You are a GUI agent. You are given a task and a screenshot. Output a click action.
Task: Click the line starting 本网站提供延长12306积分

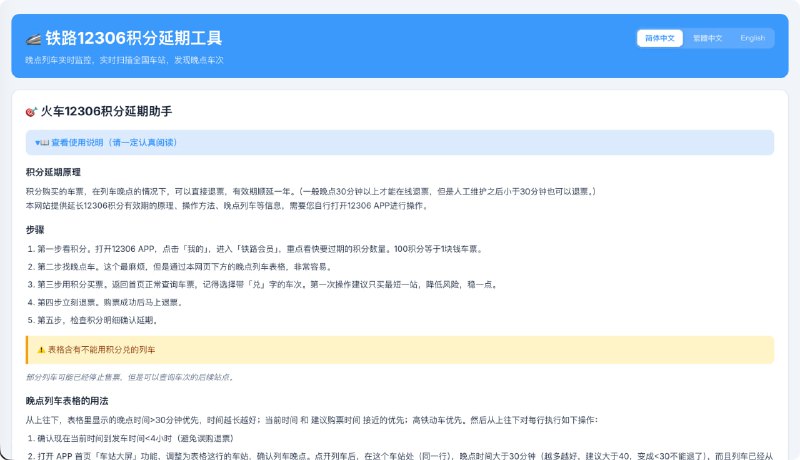(228, 206)
